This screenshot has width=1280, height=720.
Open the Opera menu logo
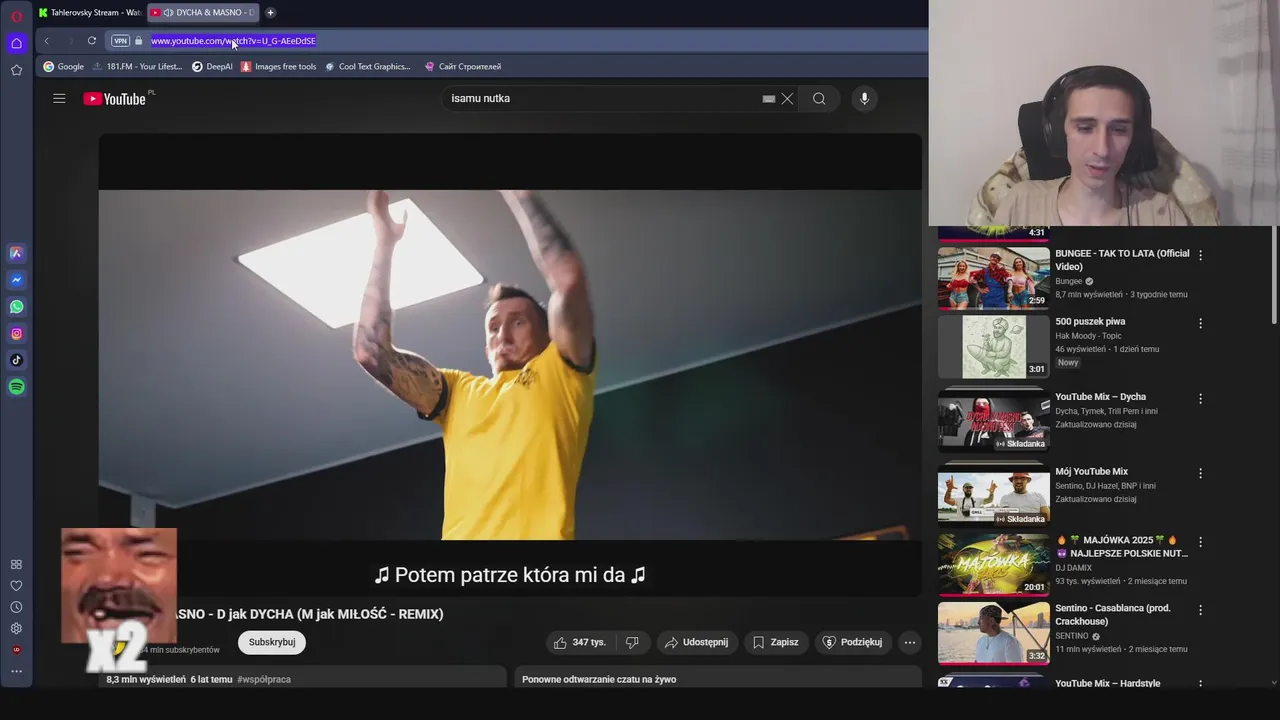16,16
